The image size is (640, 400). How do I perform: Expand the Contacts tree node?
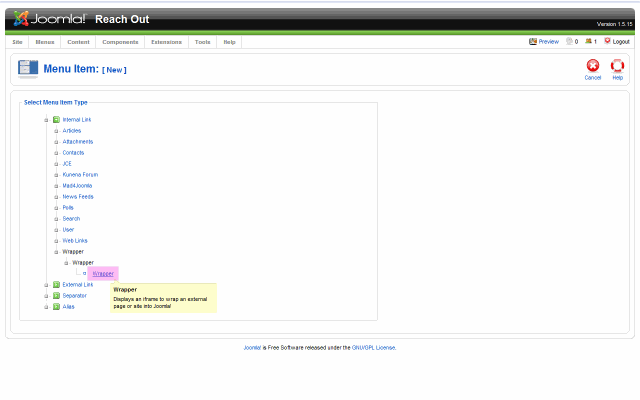(56, 153)
